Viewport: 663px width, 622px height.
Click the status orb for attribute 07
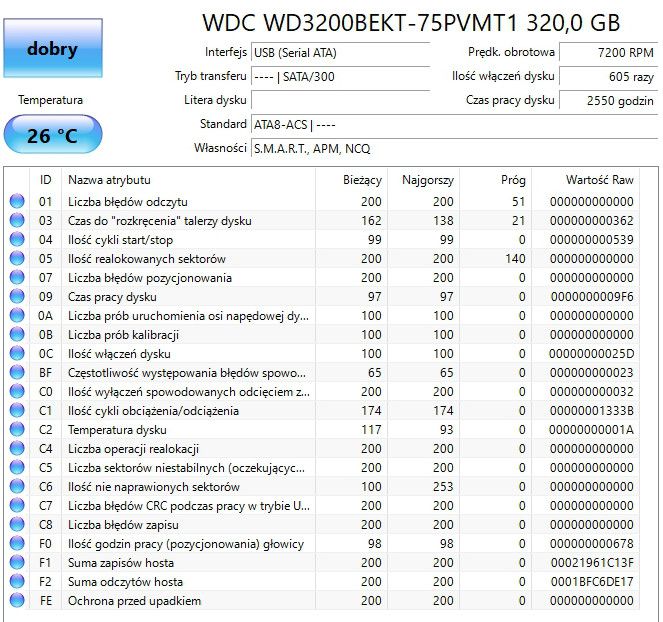[x=17, y=277]
